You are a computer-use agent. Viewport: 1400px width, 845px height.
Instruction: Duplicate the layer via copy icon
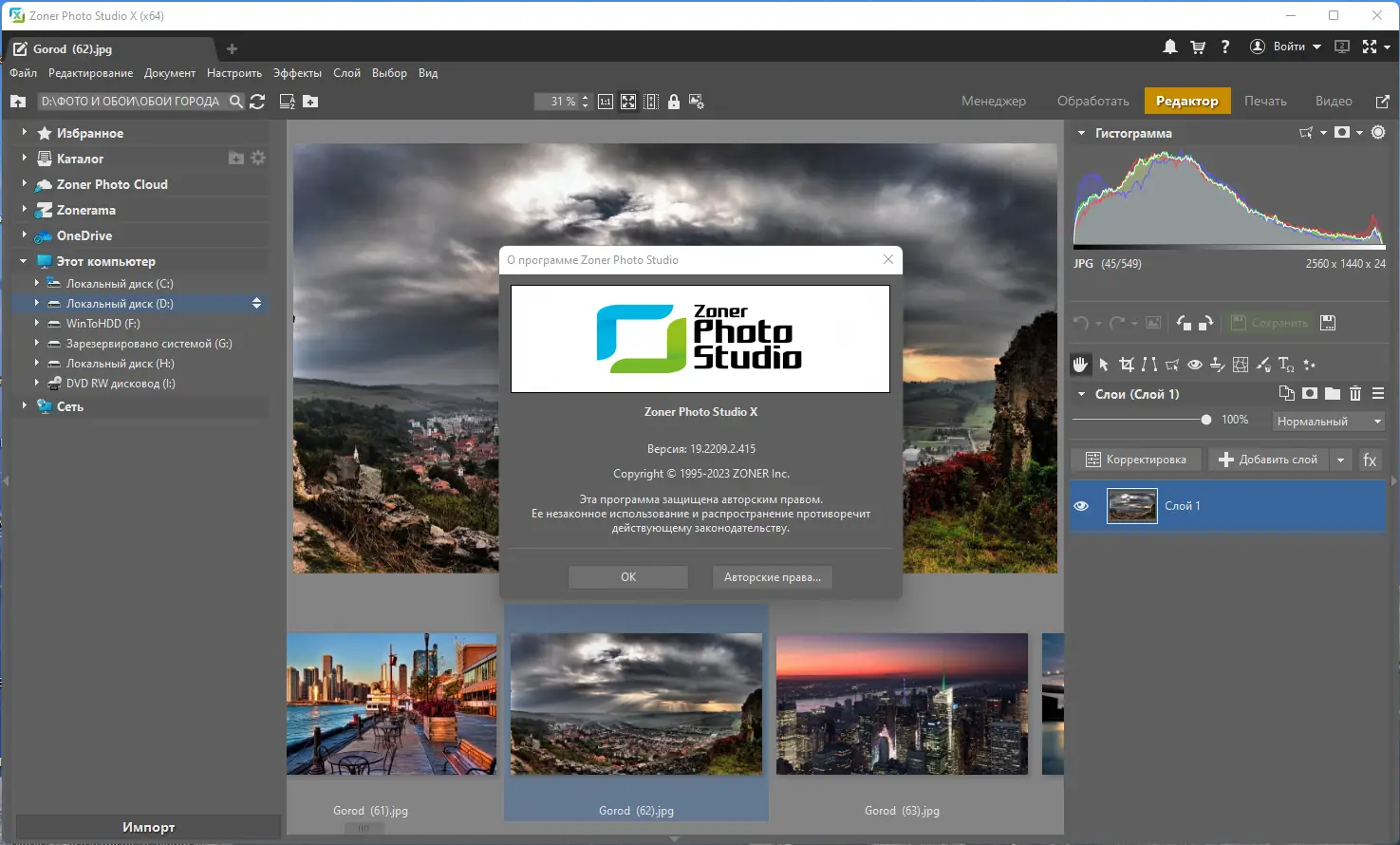pos(1287,393)
